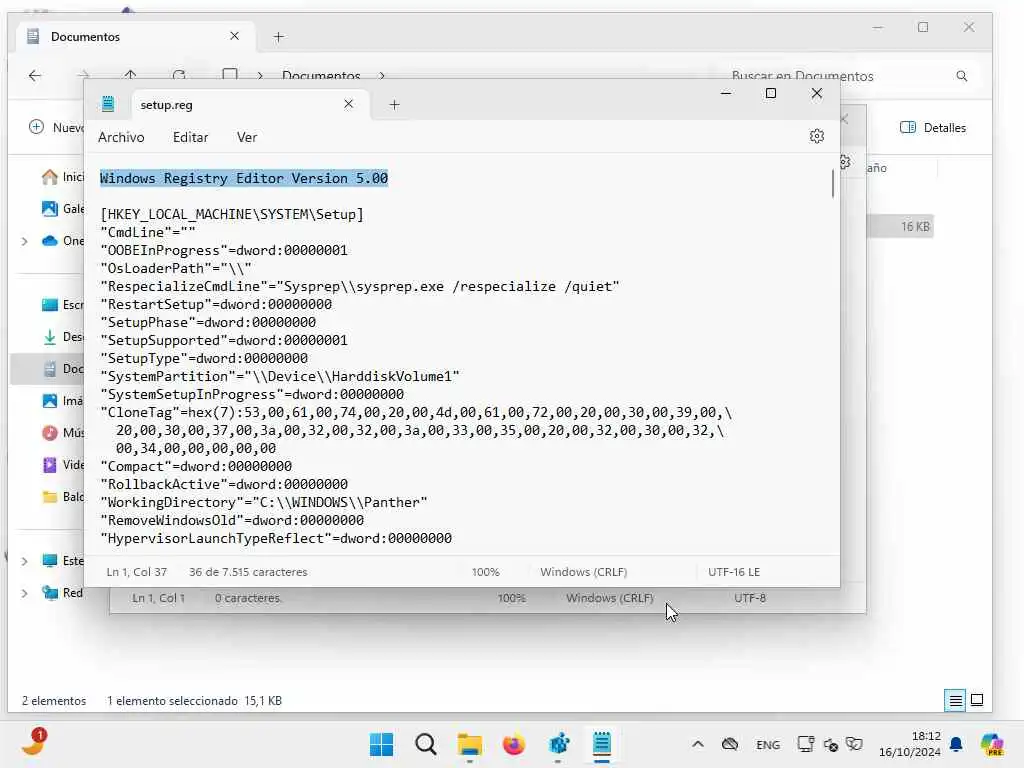Open Imágenes in the navigation pane
Viewport: 1024px width, 768px height.
63,401
